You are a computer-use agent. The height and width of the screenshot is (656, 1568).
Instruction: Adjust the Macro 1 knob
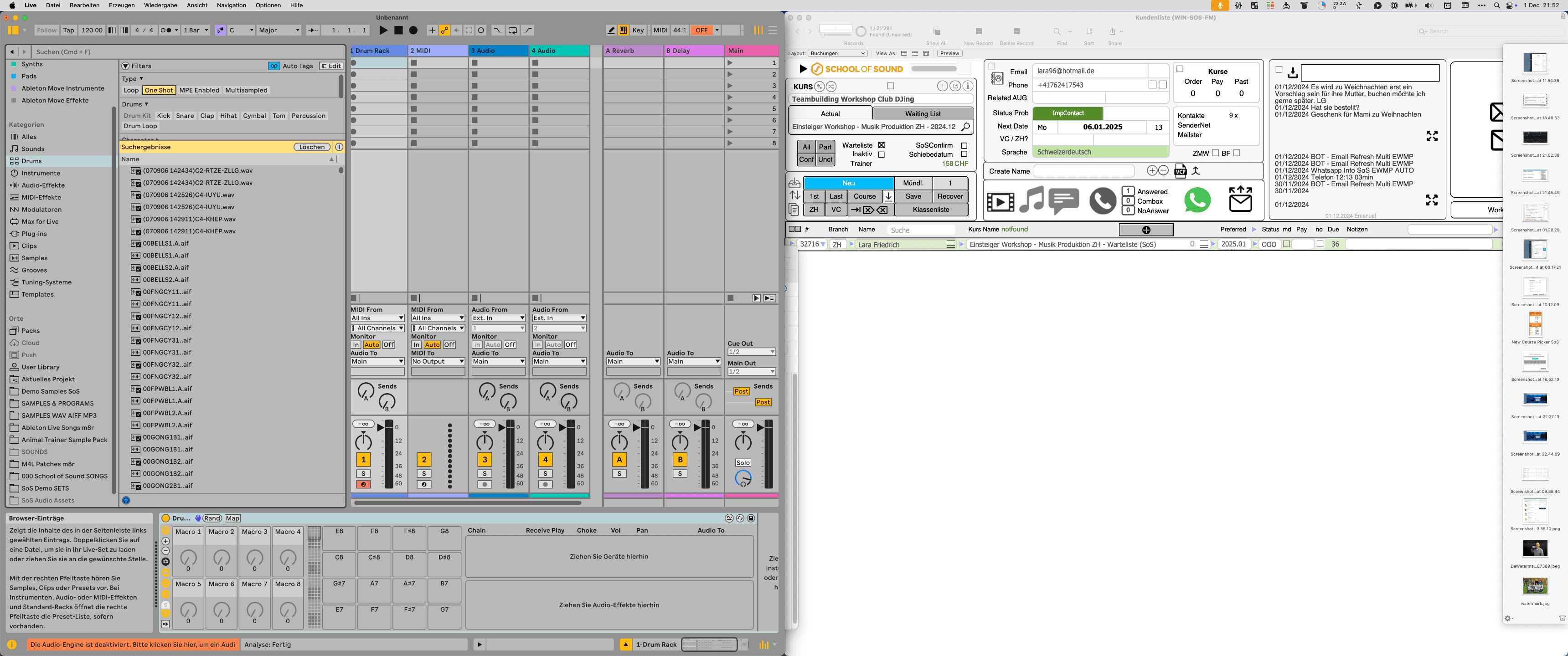click(x=188, y=558)
